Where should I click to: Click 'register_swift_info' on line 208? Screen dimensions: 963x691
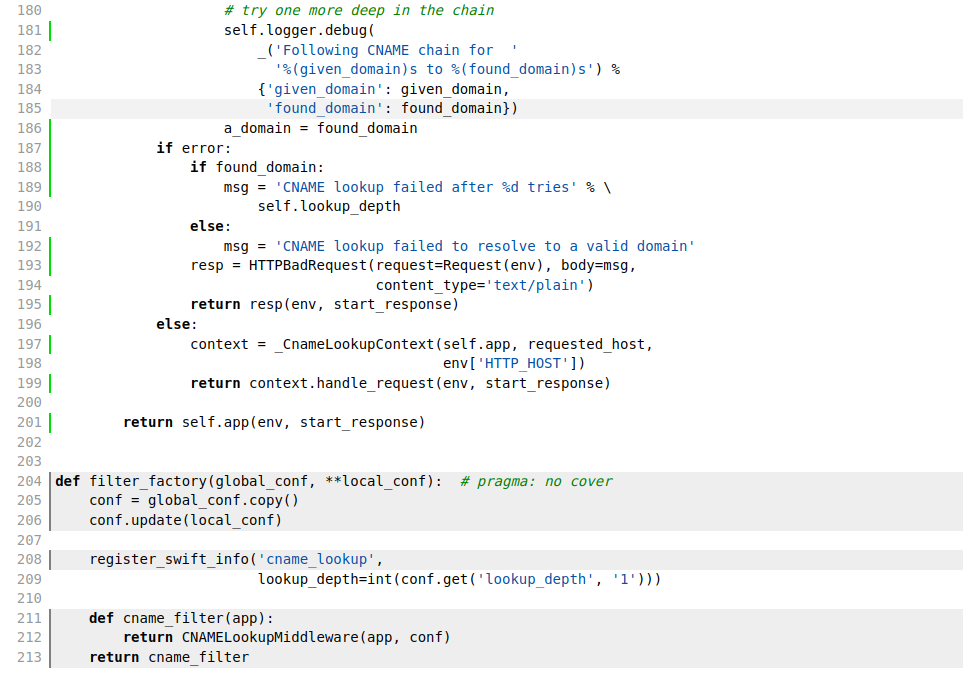(x=169, y=560)
